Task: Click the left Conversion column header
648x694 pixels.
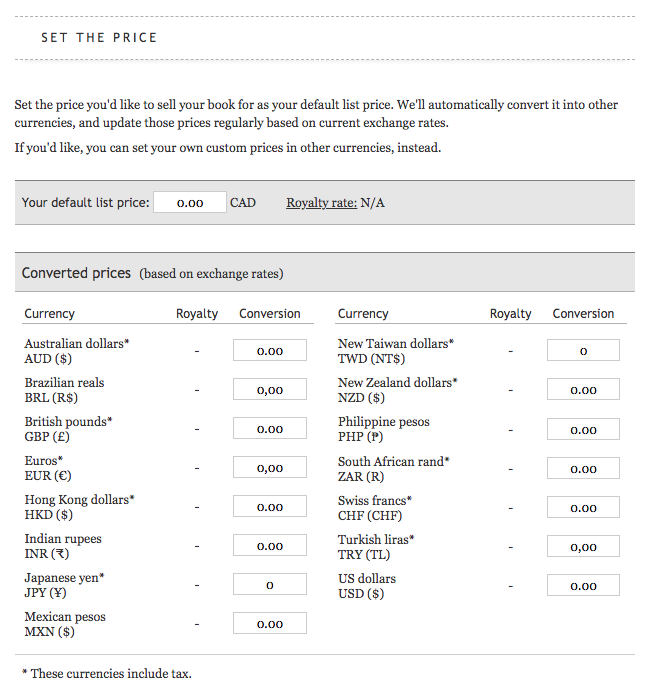Action: click(x=270, y=314)
